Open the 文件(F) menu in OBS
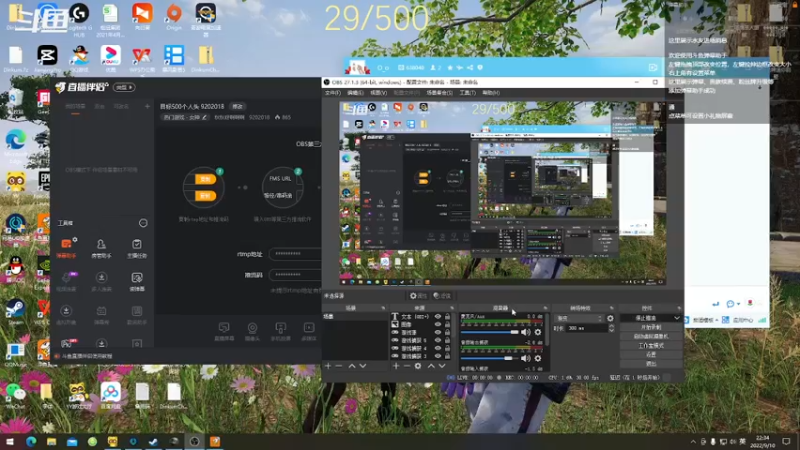Image resolution: width=800 pixels, height=450 pixels. [x=333, y=93]
